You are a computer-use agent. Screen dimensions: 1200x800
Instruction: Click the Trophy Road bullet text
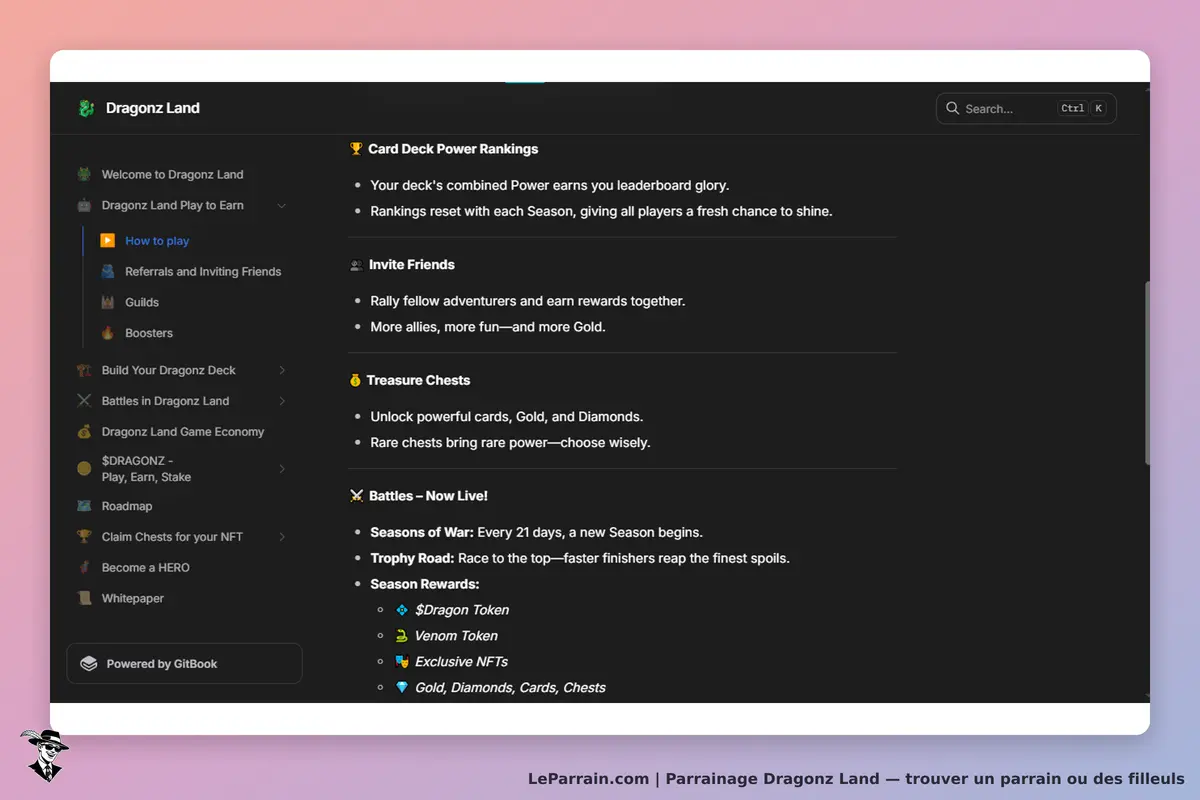(x=580, y=558)
